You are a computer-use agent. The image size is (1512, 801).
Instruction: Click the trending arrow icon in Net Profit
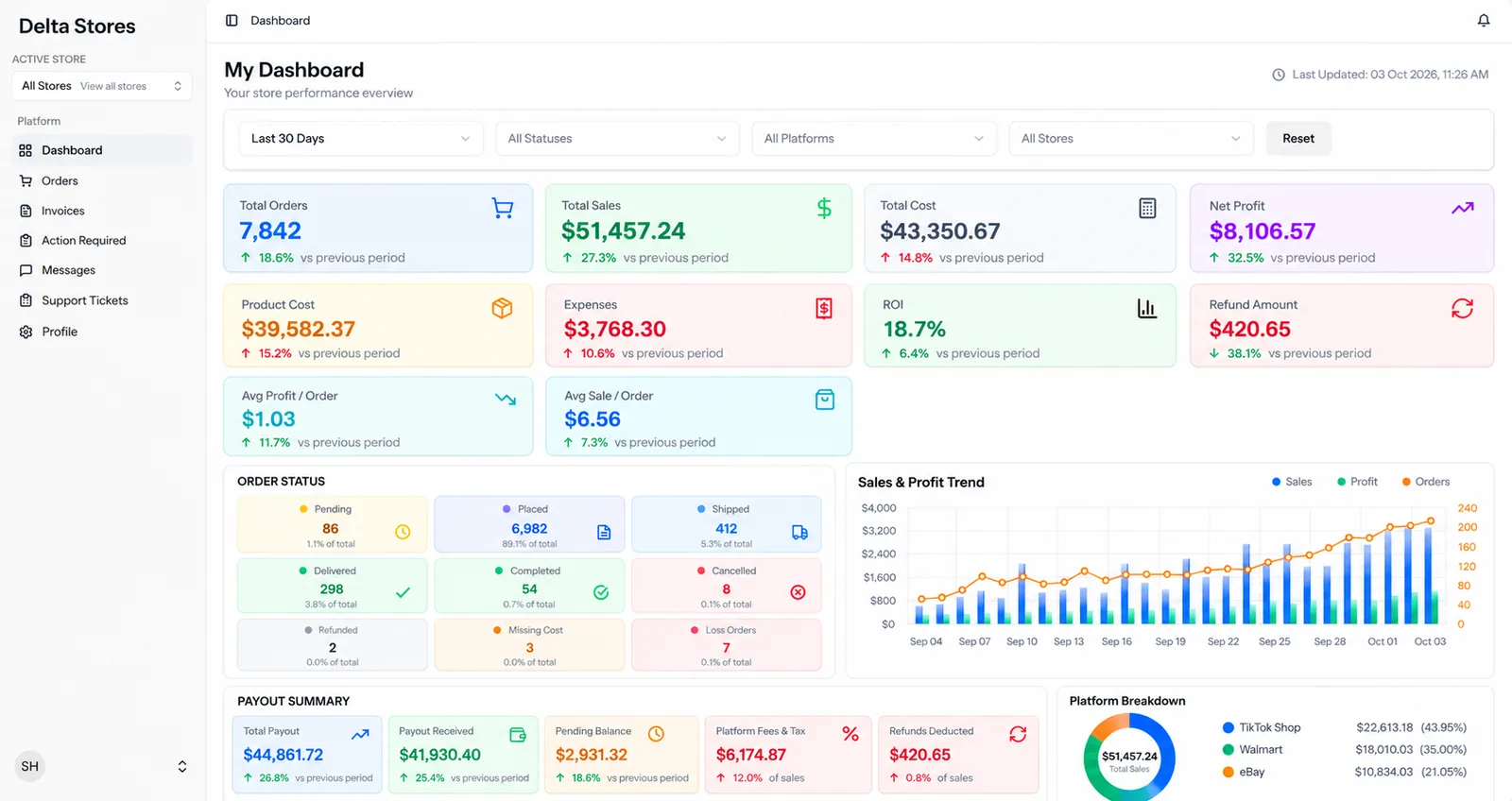1463,208
